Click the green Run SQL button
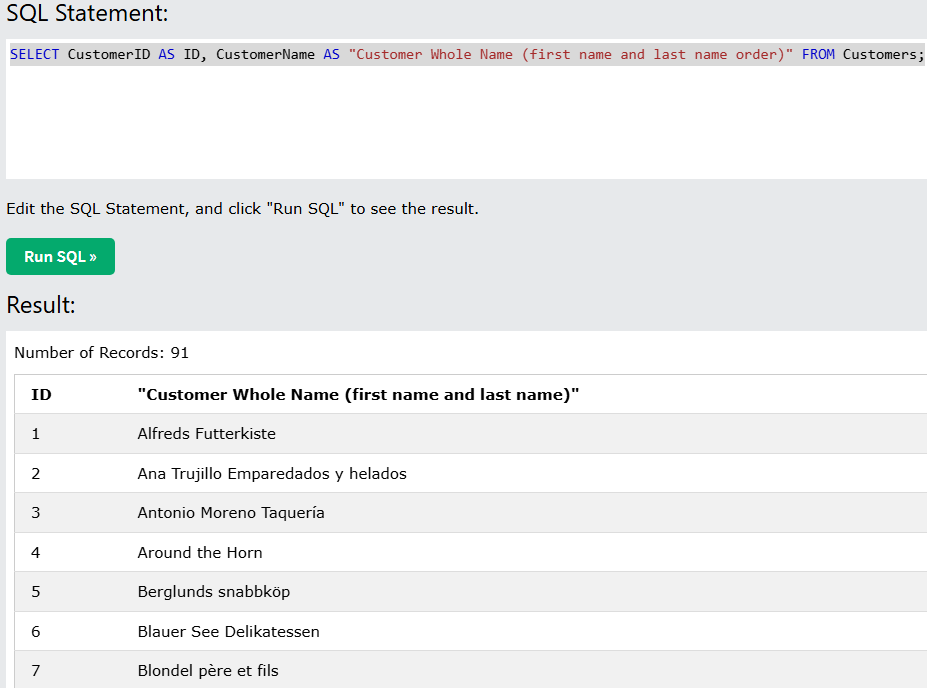 pos(60,256)
